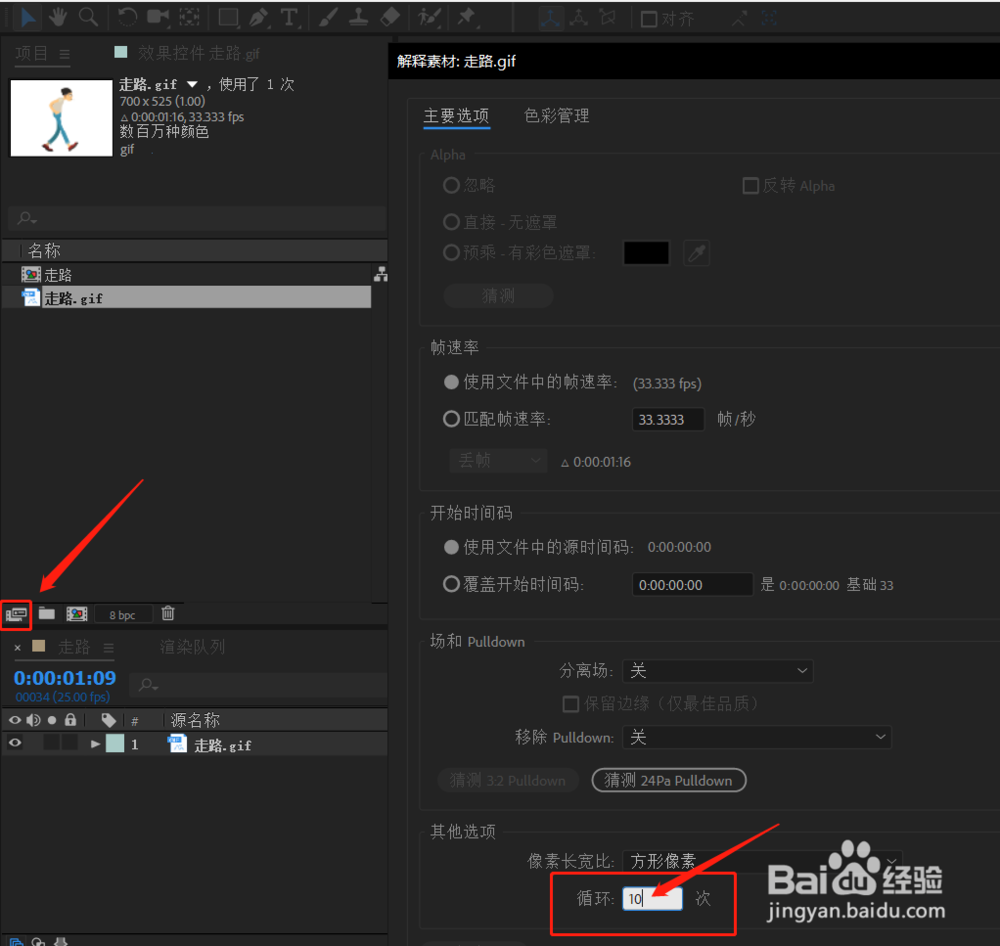
Task: Click the 猜测 24Pa Pulldown button
Action: coord(668,780)
